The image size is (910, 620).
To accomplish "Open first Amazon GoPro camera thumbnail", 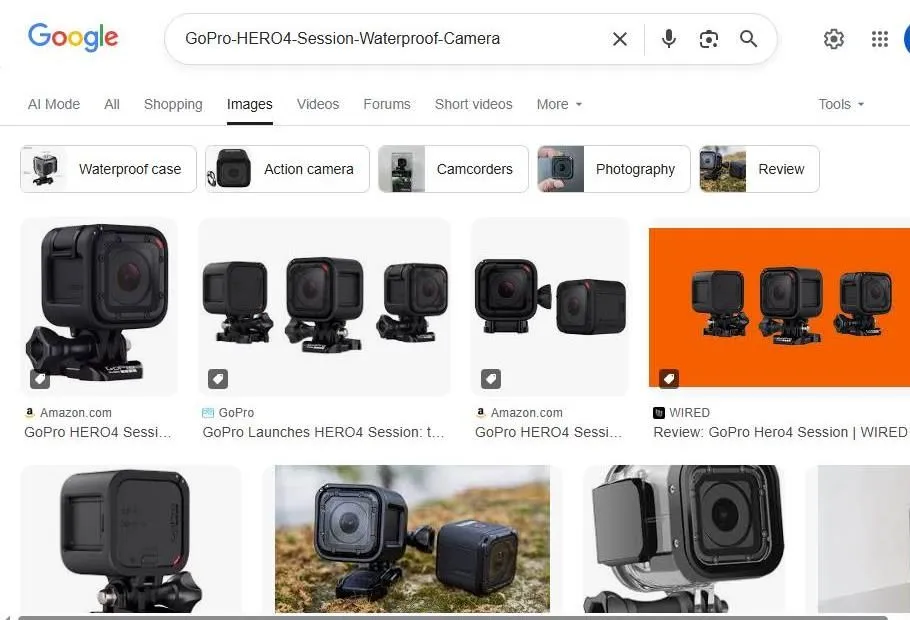I will (99, 307).
